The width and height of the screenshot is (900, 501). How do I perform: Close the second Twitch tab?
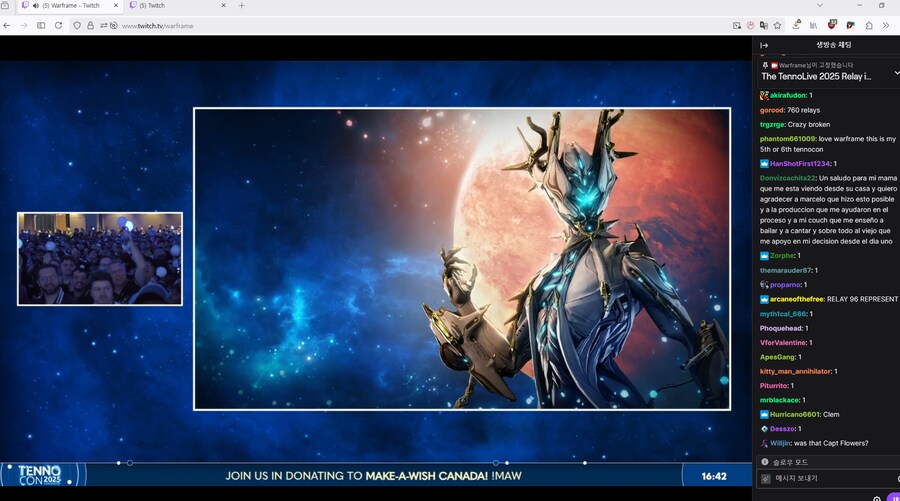point(223,6)
